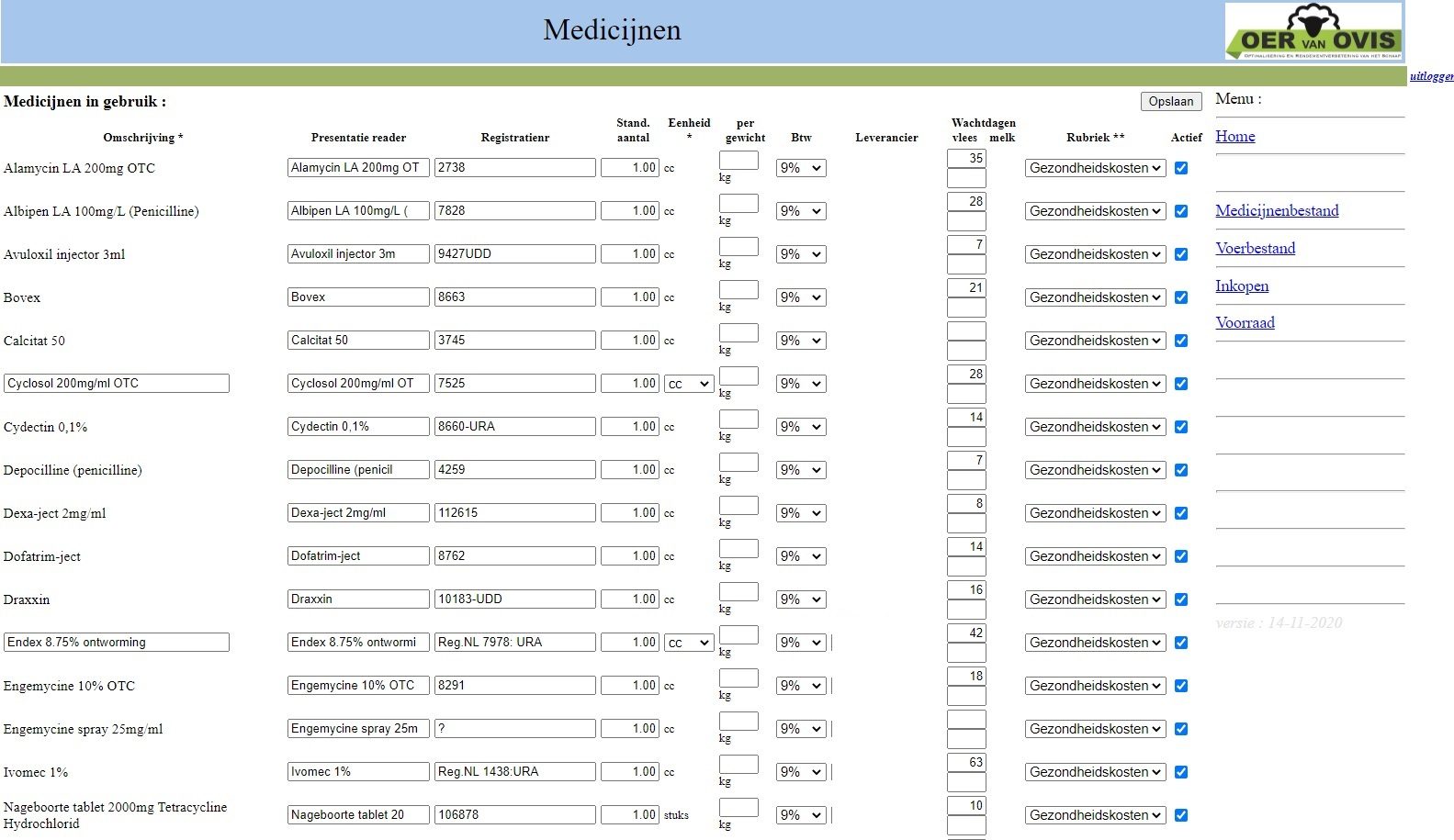This screenshot has width=1454, height=840.
Task: Click the Opslaan button
Action: [1171, 101]
